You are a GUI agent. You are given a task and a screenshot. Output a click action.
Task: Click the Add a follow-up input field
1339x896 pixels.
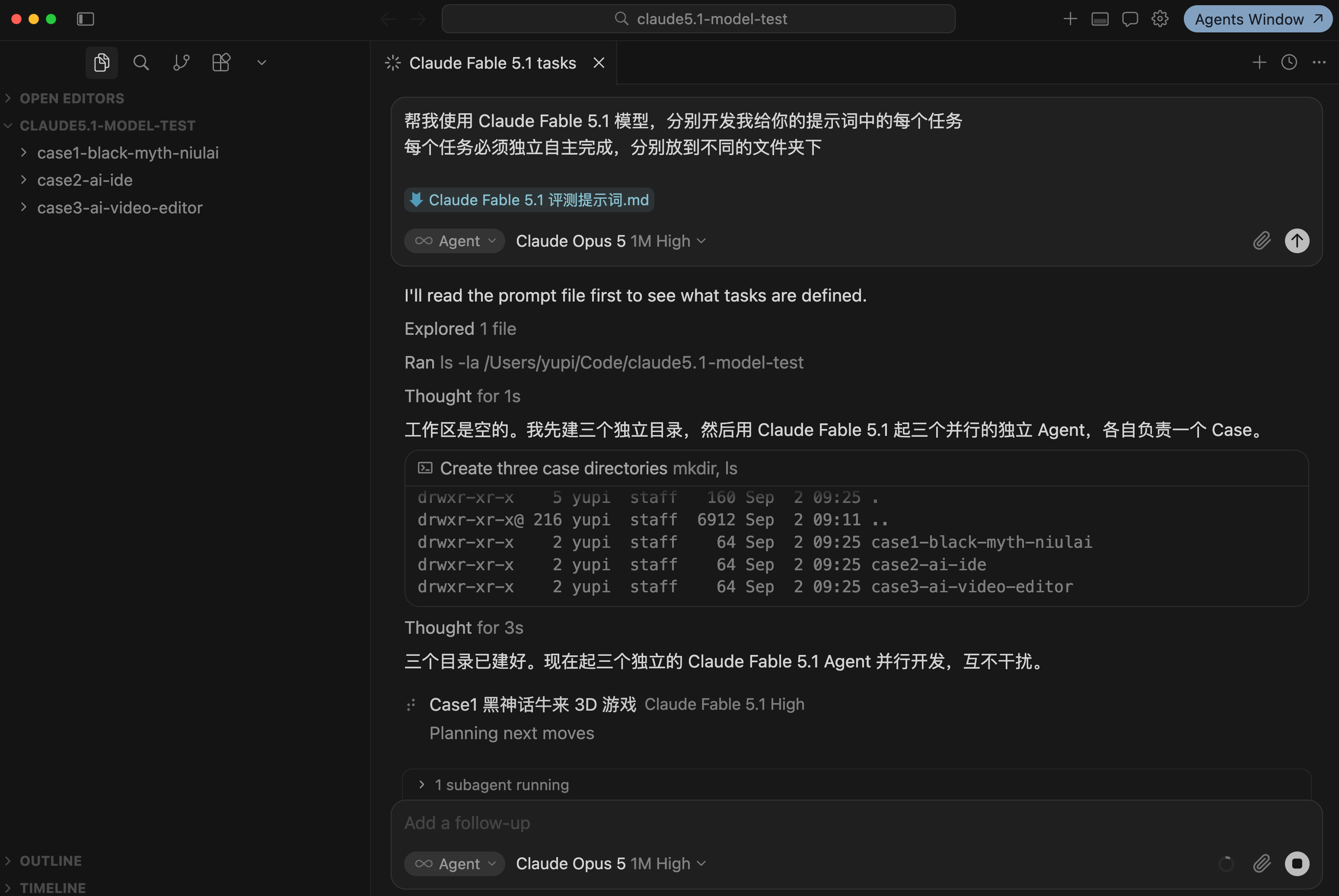(800, 823)
